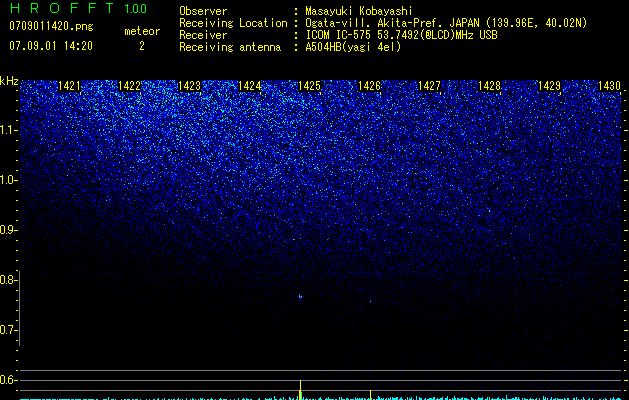This screenshot has height=400, width=629.
Task: Click the 1430 time marker
Action: pos(610,85)
